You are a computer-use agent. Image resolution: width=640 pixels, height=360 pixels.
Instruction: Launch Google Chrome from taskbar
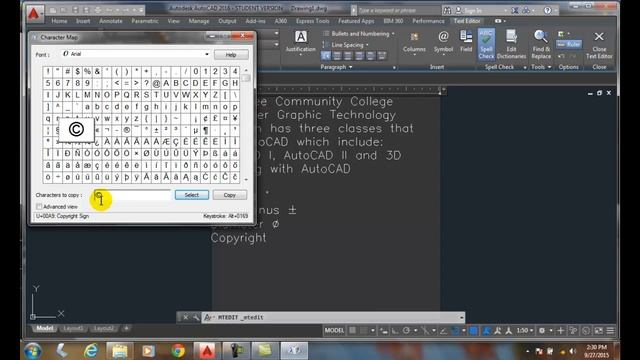(x=178, y=351)
